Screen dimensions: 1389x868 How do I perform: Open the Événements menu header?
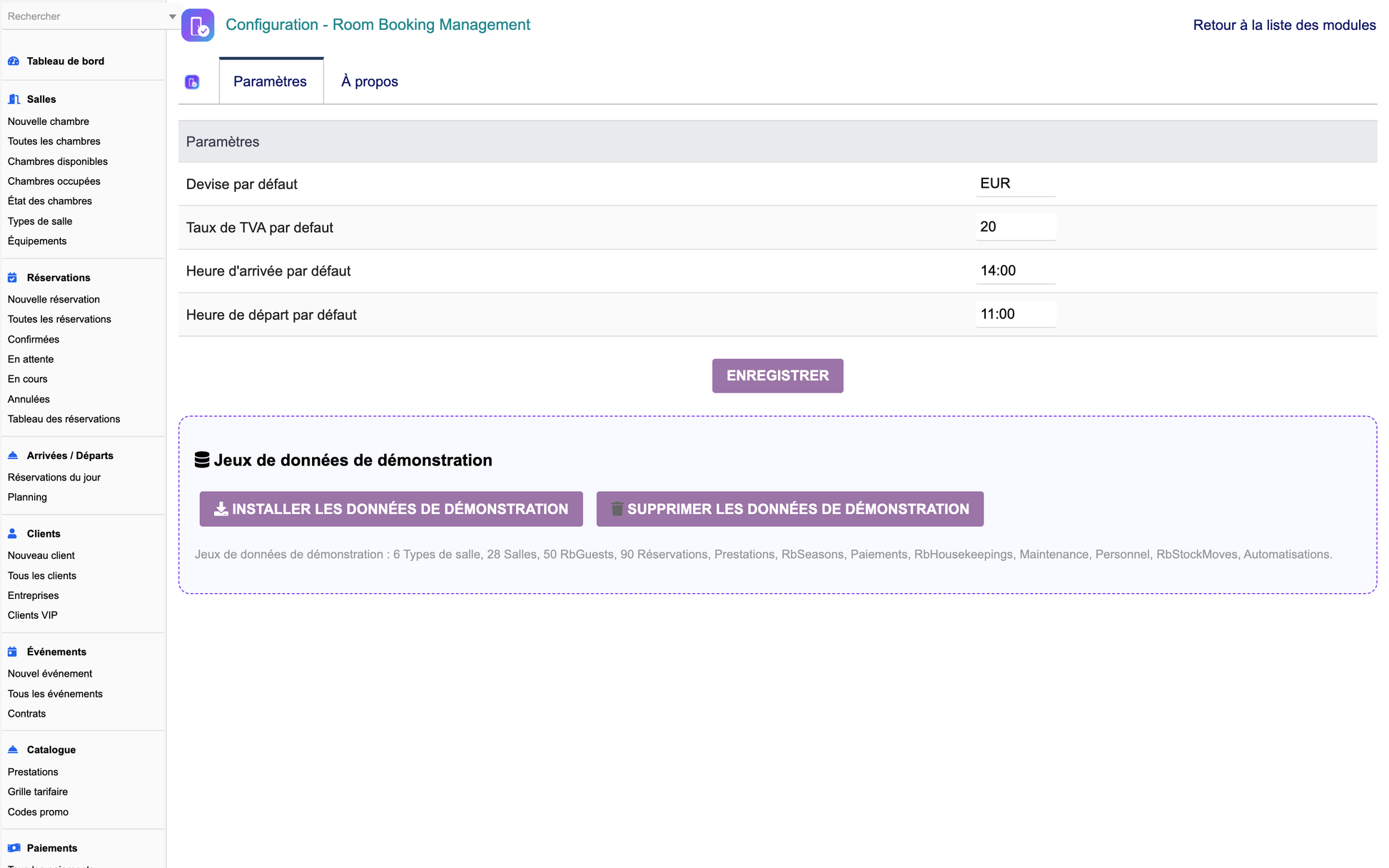point(56,652)
